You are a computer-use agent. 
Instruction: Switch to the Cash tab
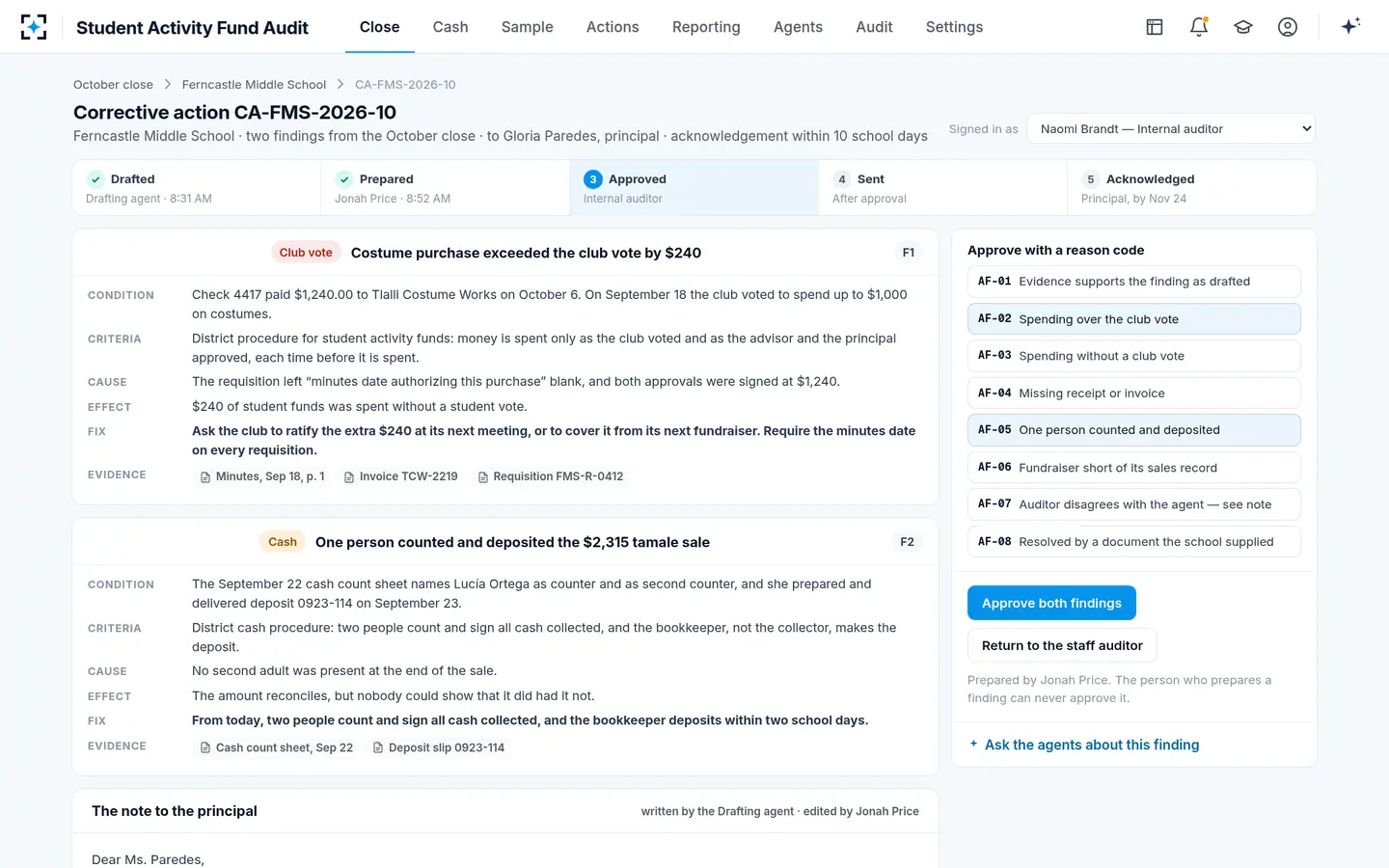(450, 27)
